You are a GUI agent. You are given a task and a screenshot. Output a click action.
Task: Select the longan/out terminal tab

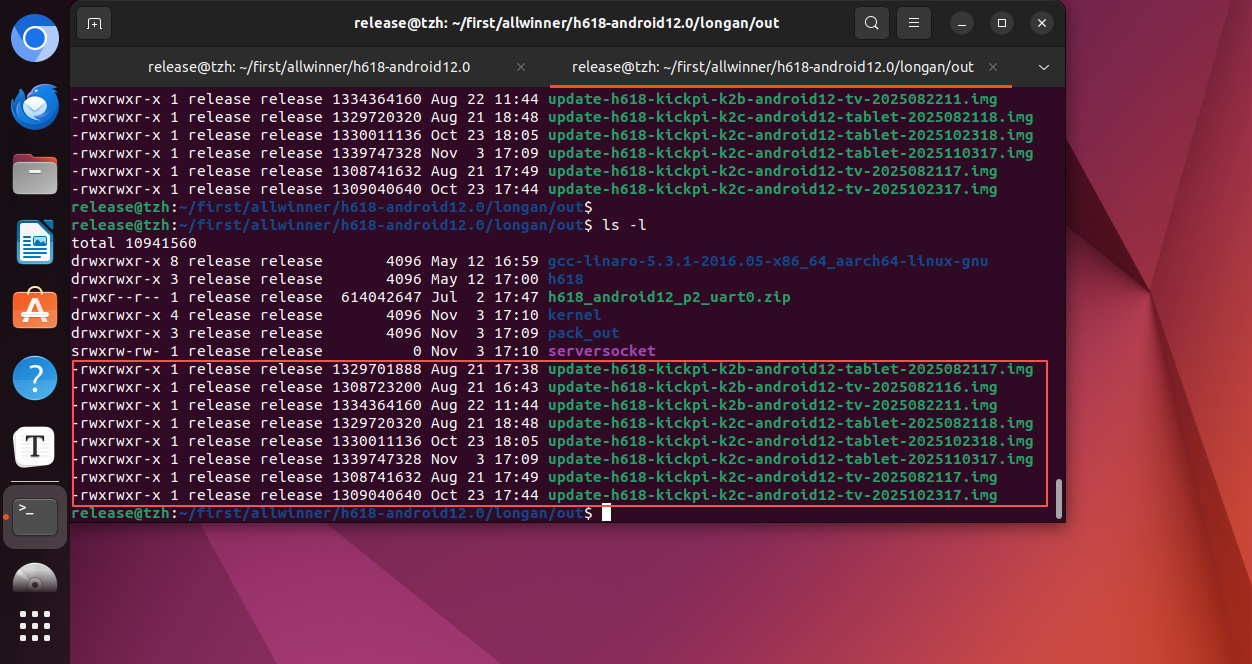pos(772,67)
